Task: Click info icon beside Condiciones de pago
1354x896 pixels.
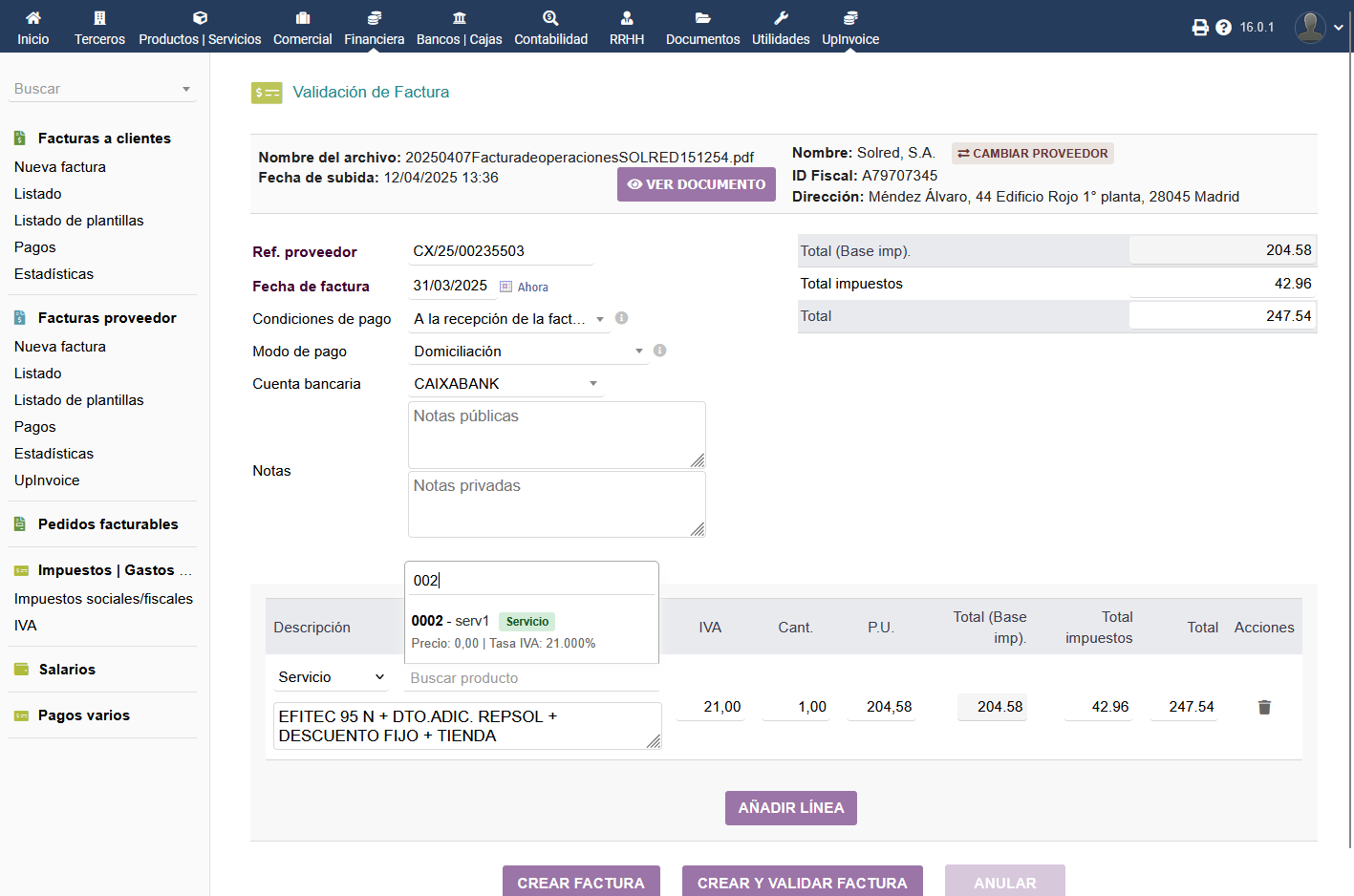Action: 621,318
